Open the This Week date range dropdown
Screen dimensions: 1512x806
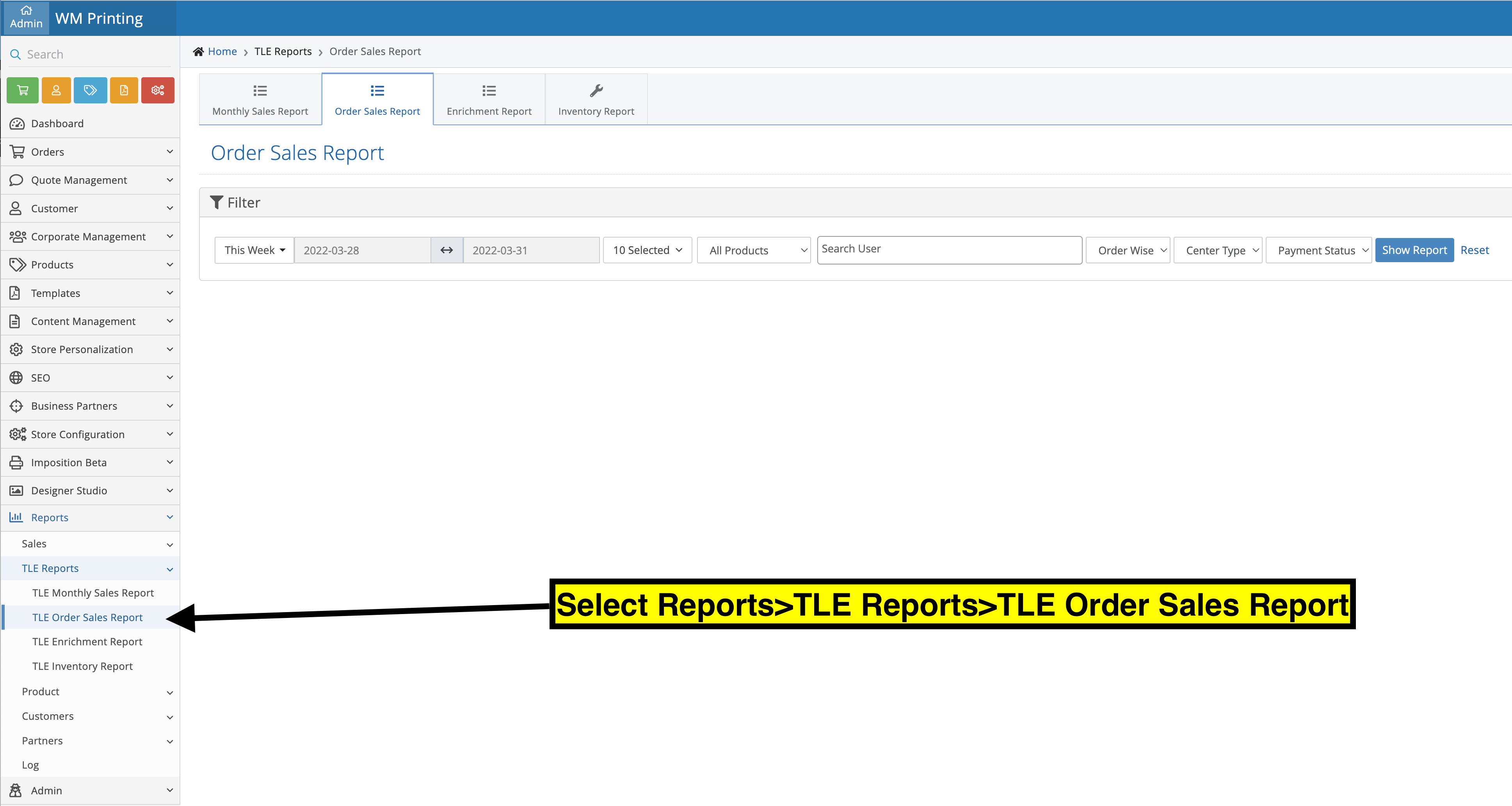[254, 250]
